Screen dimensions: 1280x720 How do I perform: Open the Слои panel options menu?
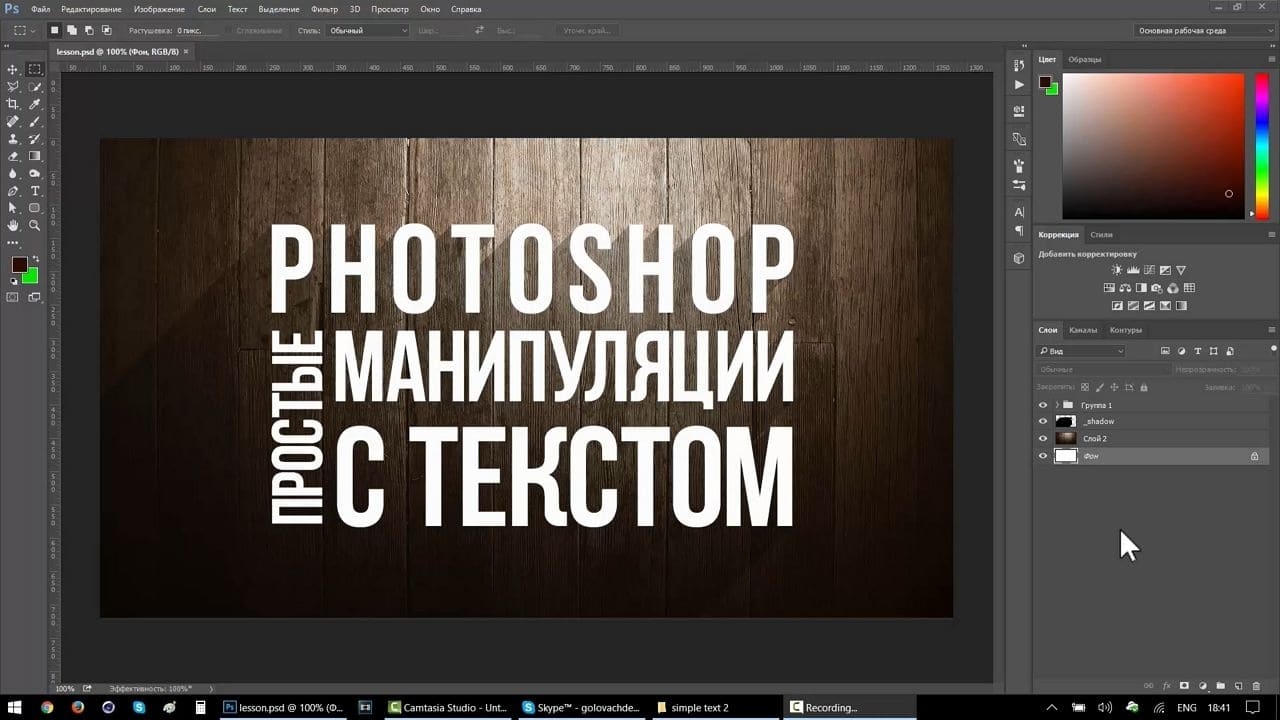(1272, 329)
